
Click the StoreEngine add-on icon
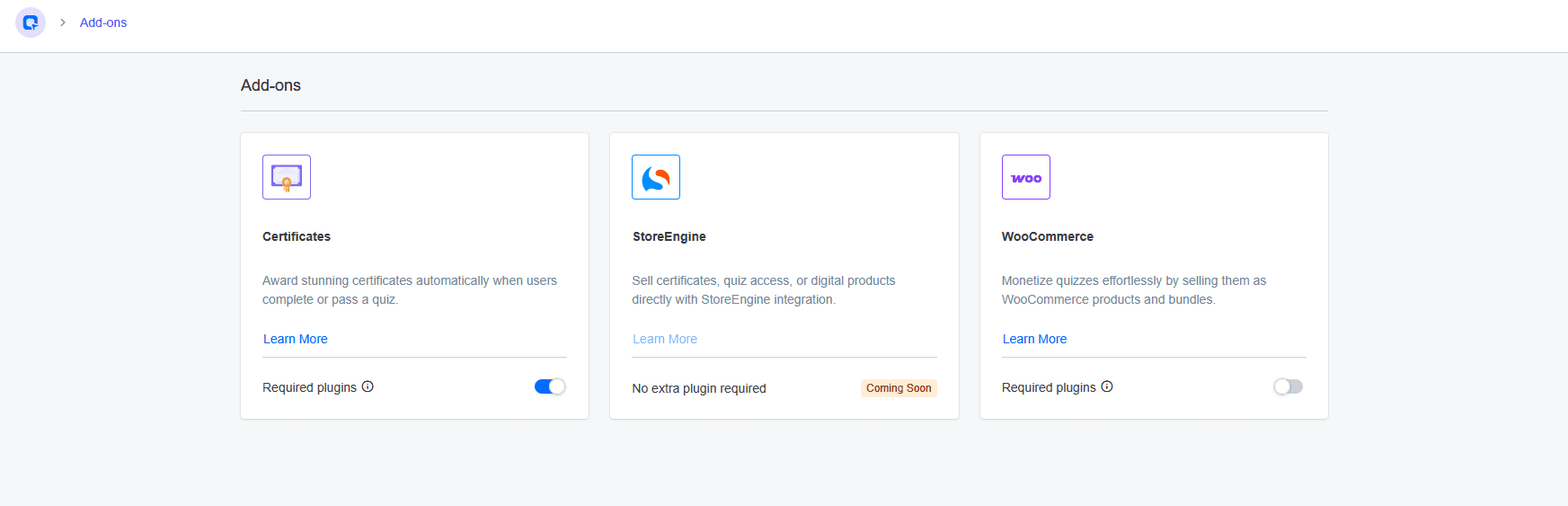click(656, 177)
